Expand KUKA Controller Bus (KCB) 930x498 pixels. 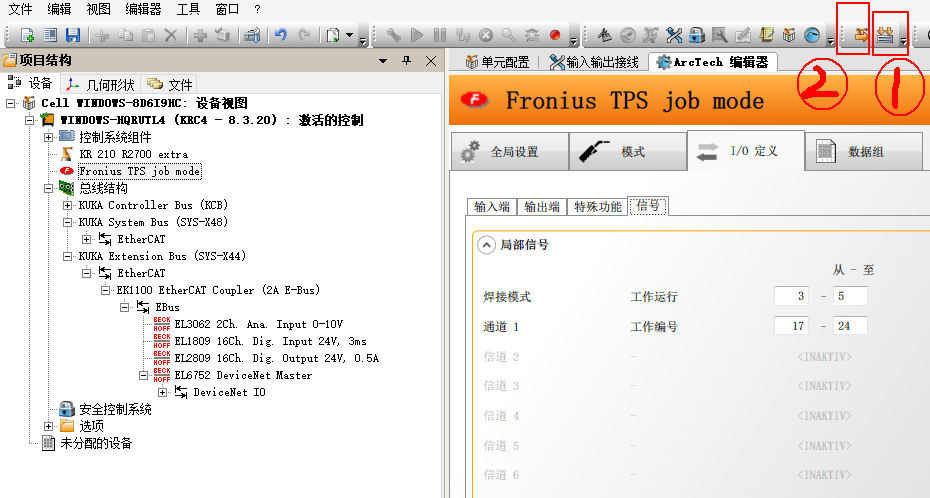pos(68,206)
